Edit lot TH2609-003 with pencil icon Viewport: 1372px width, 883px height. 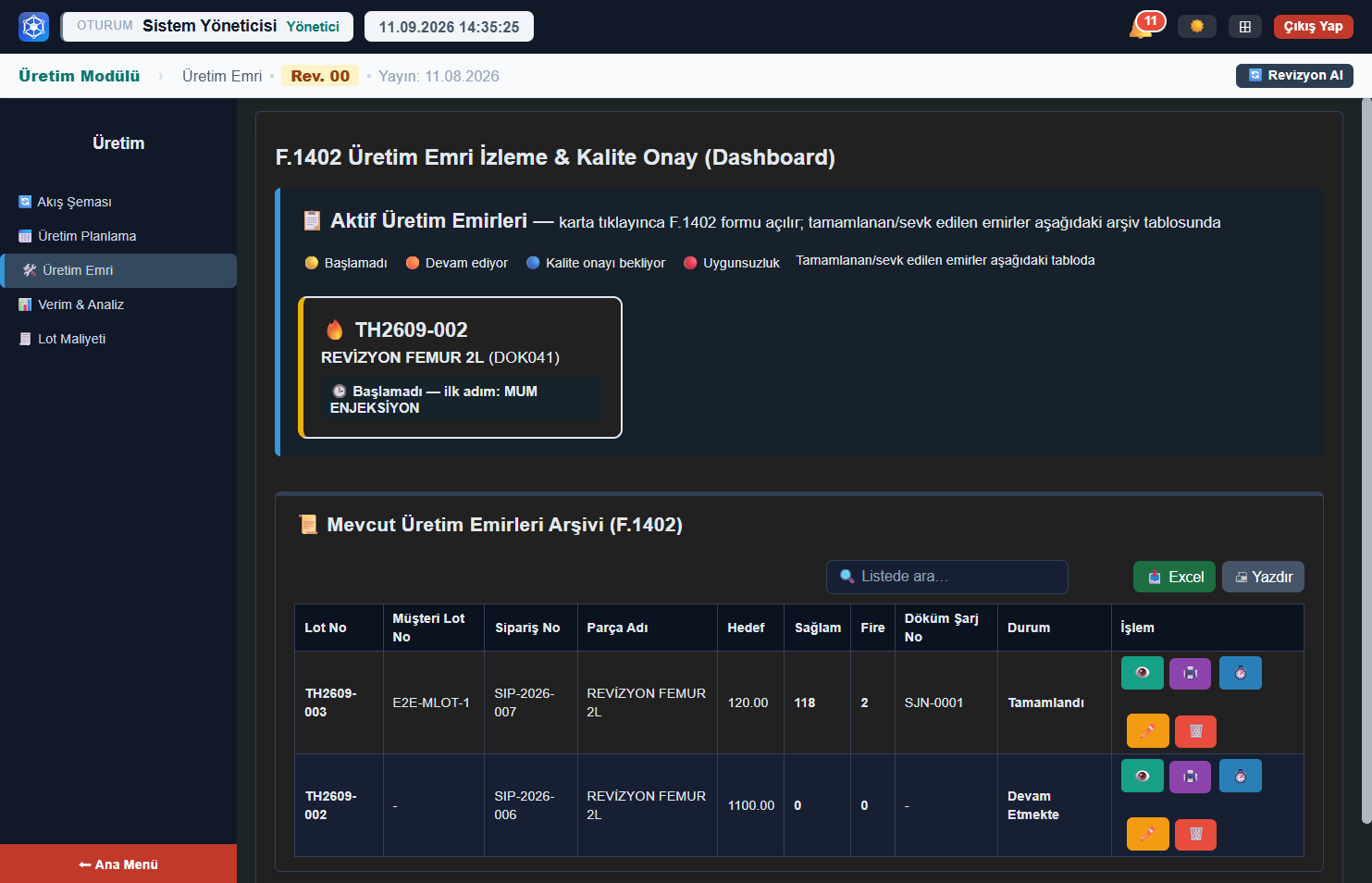tap(1148, 731)
